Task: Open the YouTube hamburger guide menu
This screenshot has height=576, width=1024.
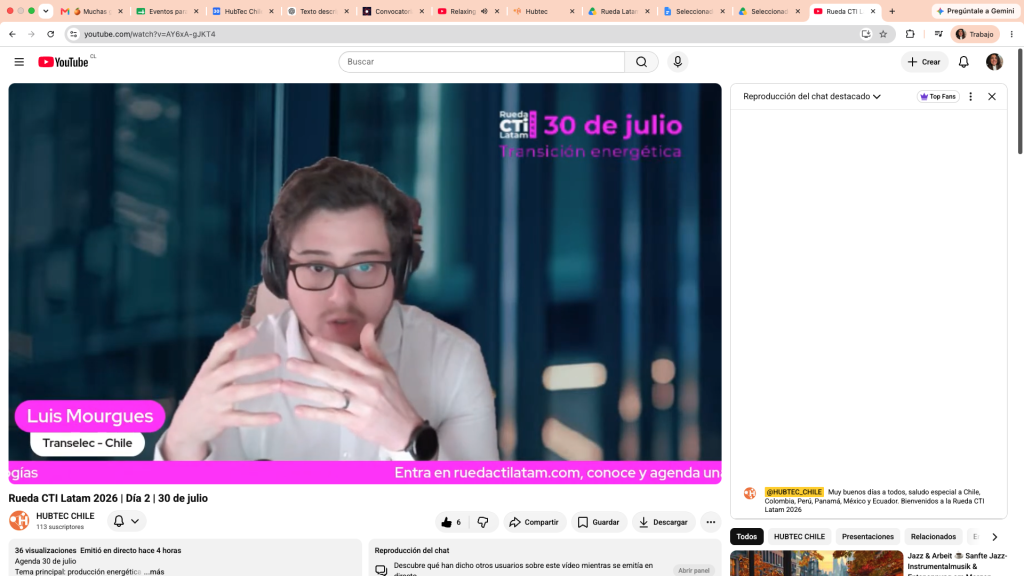Action: click(19, 62)
